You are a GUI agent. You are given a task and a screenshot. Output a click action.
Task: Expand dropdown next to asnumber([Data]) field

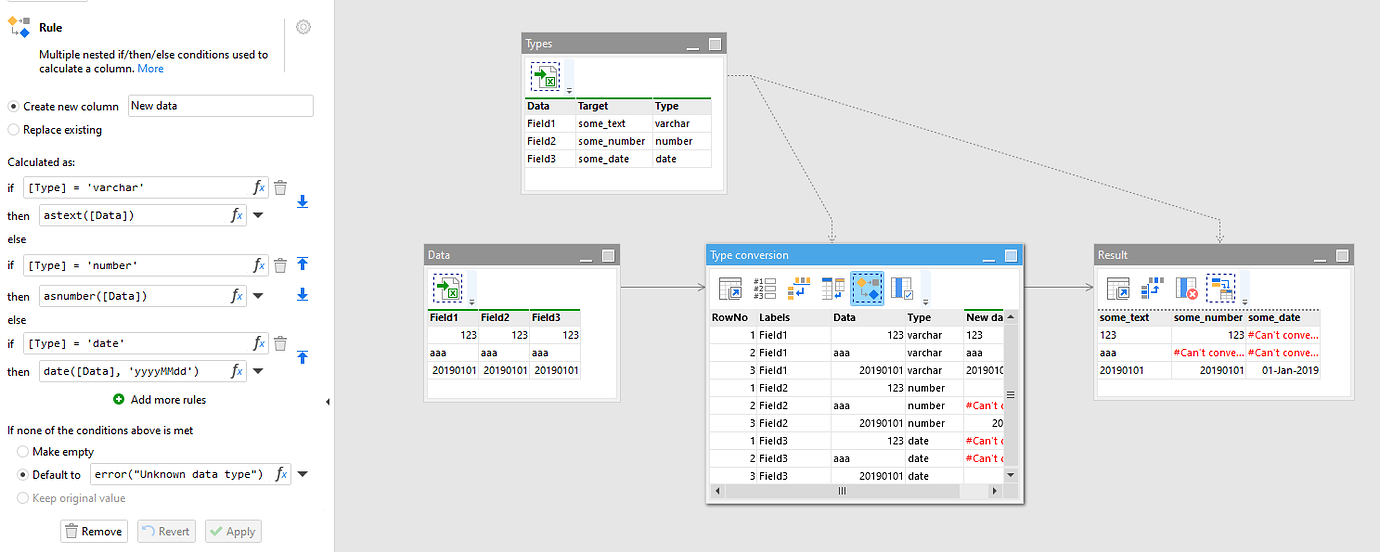point(258,296)
